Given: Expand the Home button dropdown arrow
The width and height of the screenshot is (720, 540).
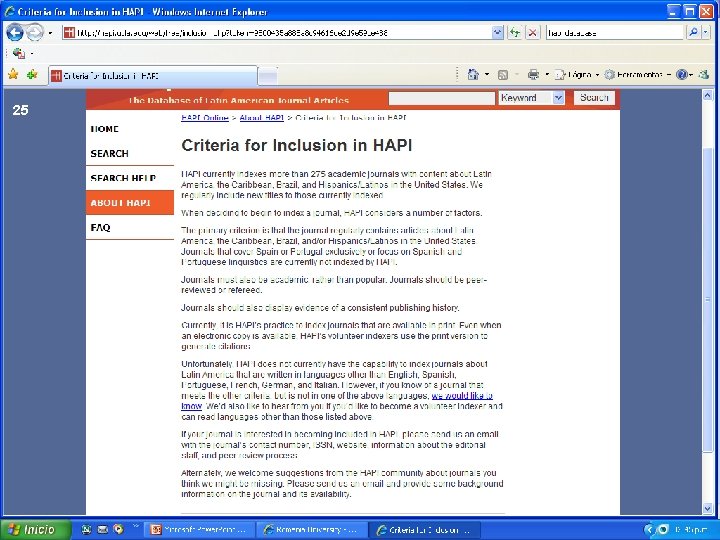Looking at the screenshot, I should (487, 74).
